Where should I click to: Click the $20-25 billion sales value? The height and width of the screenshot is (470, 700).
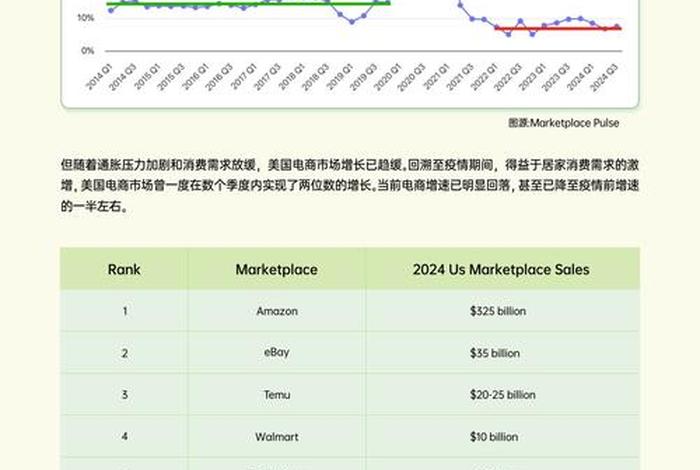503,395
